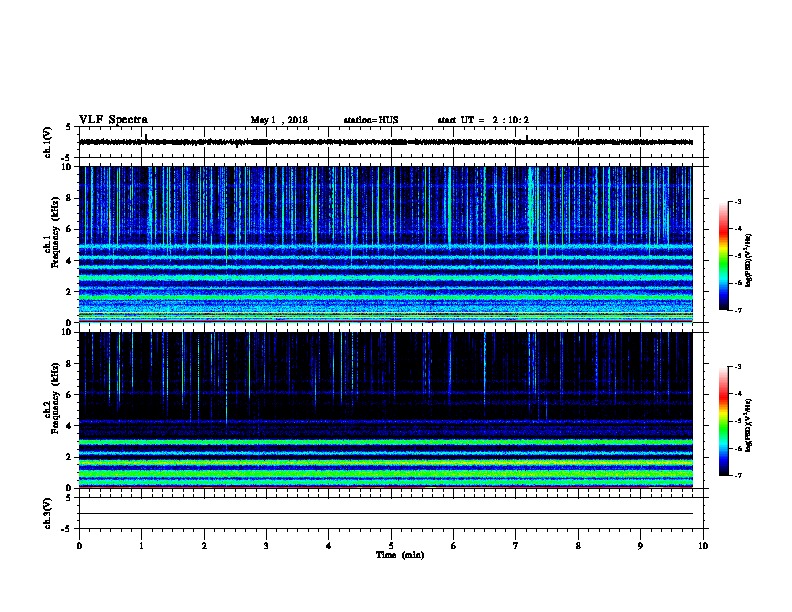Click the "6" kHz tick on ch.1 frequency axis
Screen dimensions: 792x612
69,229
